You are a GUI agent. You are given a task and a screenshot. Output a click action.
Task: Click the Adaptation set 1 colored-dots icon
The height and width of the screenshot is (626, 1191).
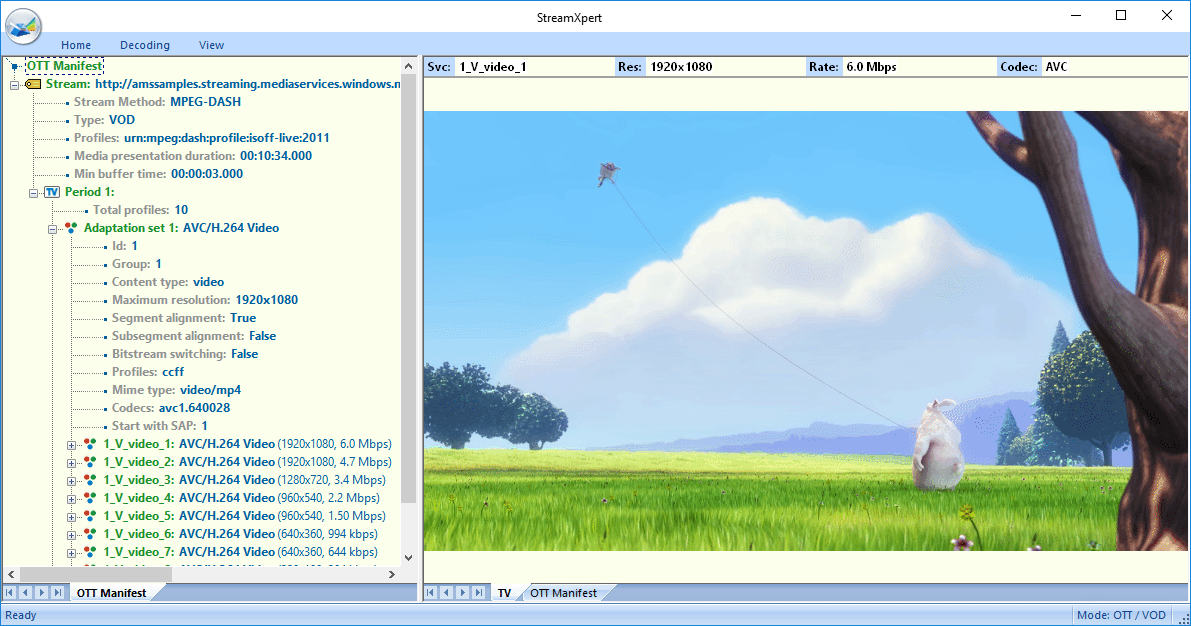point(71,228)
